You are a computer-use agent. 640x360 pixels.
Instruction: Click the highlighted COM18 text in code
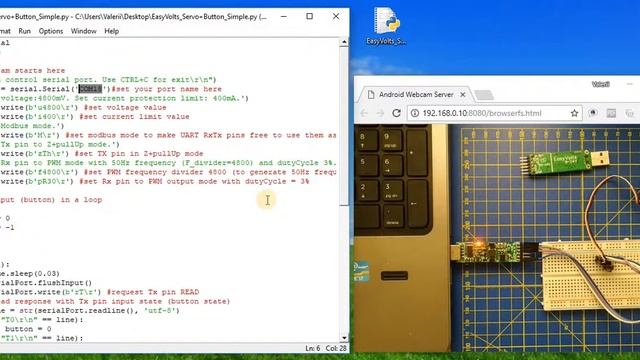tap(90, 89)
